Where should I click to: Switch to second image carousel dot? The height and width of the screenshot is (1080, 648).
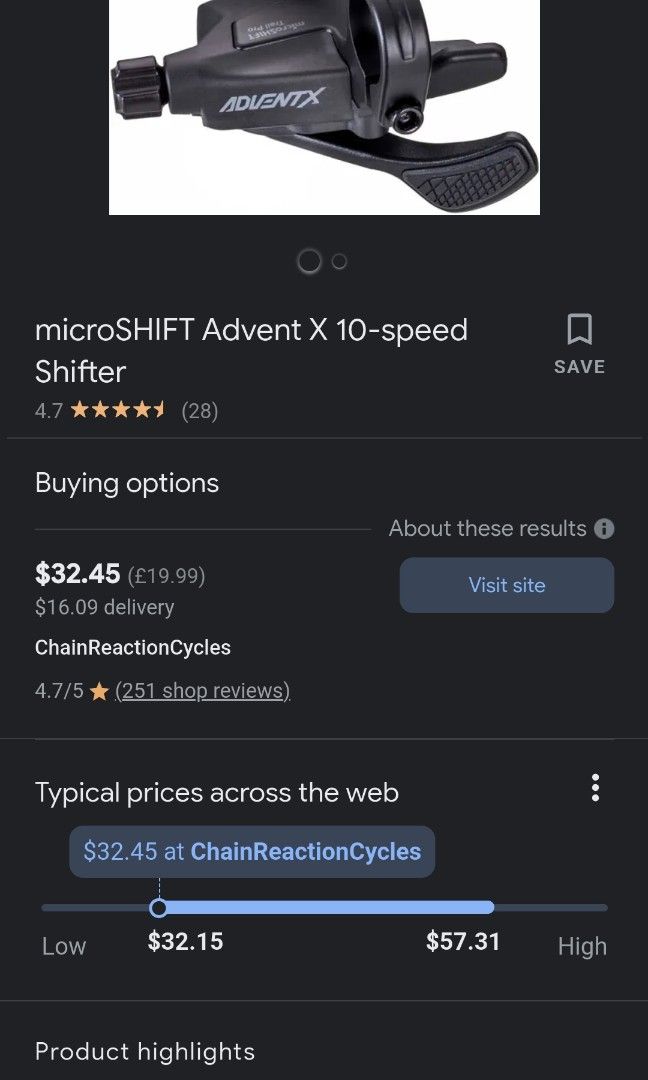[339, 261]
